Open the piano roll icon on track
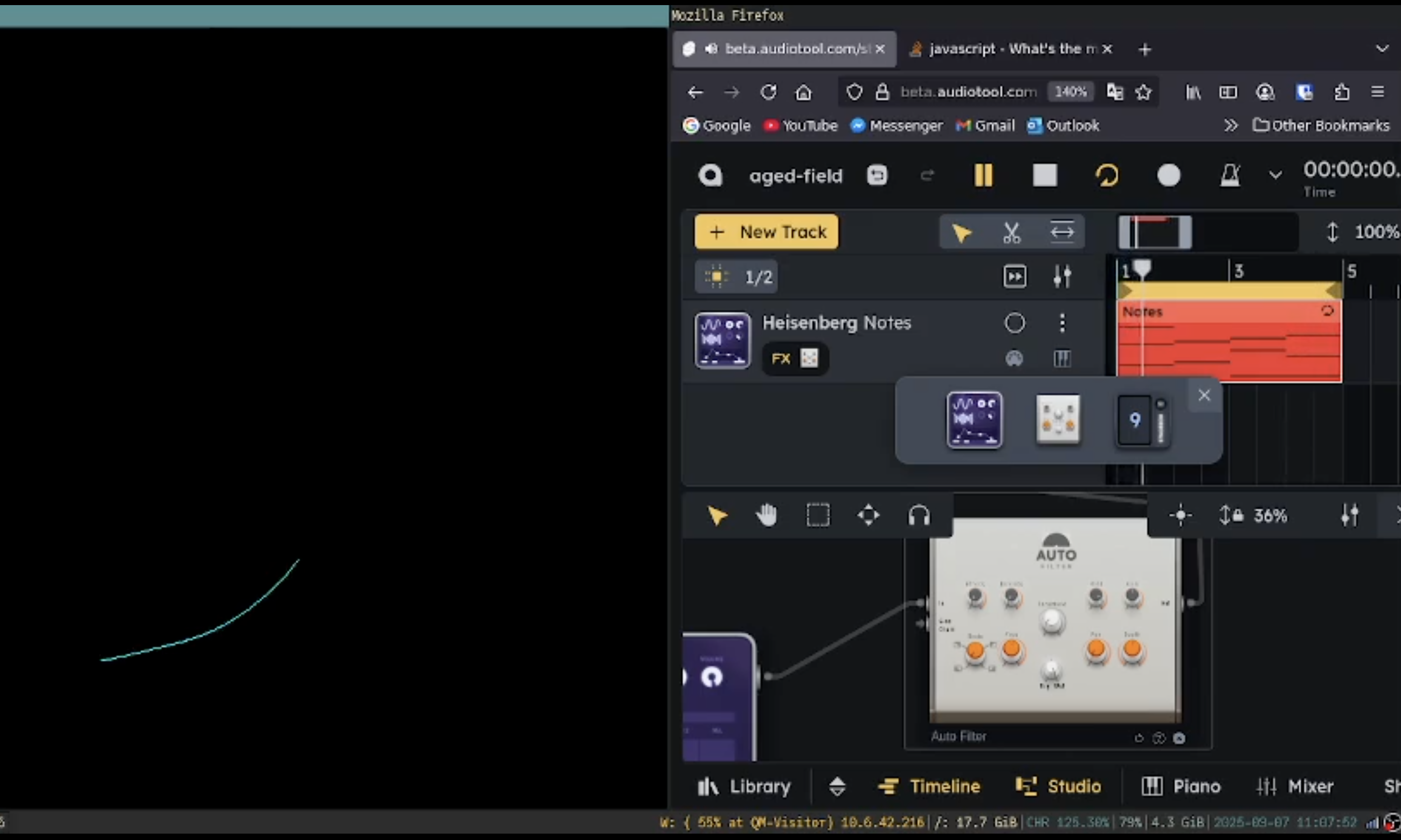Screen dimensions: 1401x840 tap(1061, 358)
